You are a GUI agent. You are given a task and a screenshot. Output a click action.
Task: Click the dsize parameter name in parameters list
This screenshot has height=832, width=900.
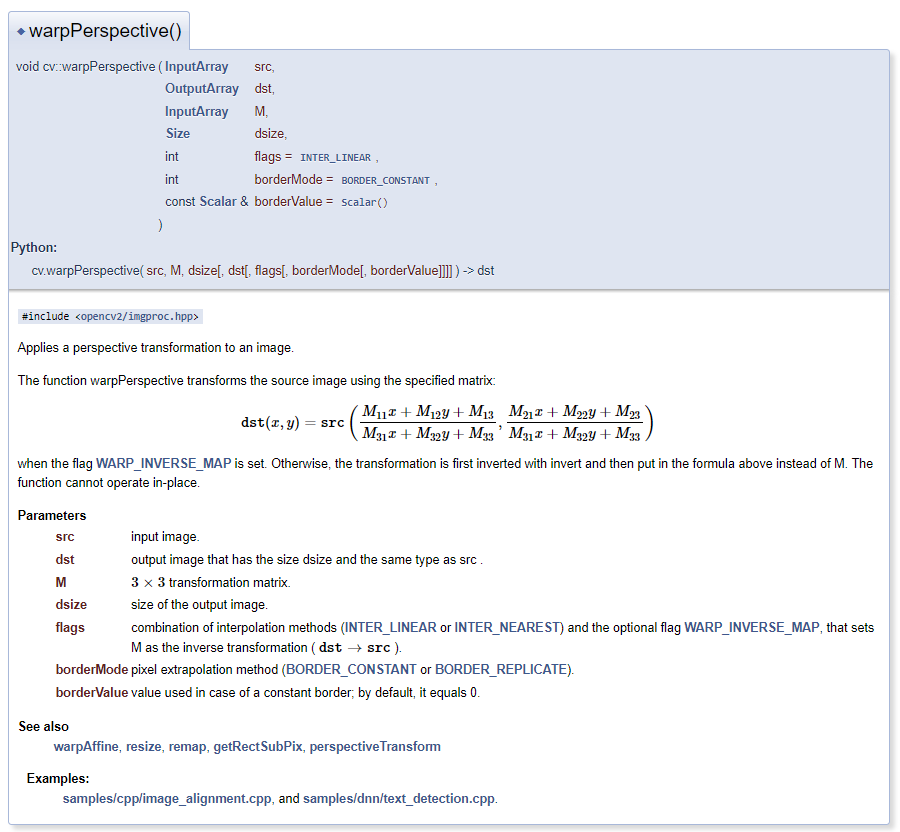pos(71,604)
